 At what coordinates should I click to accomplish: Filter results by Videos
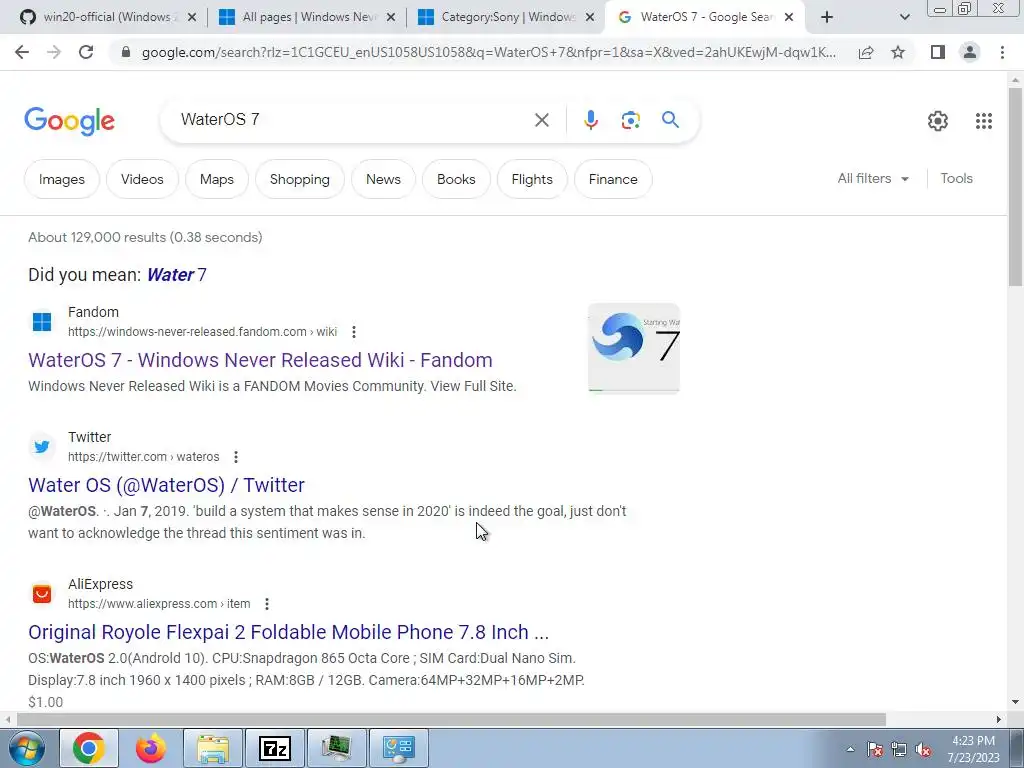coord(142,179)
